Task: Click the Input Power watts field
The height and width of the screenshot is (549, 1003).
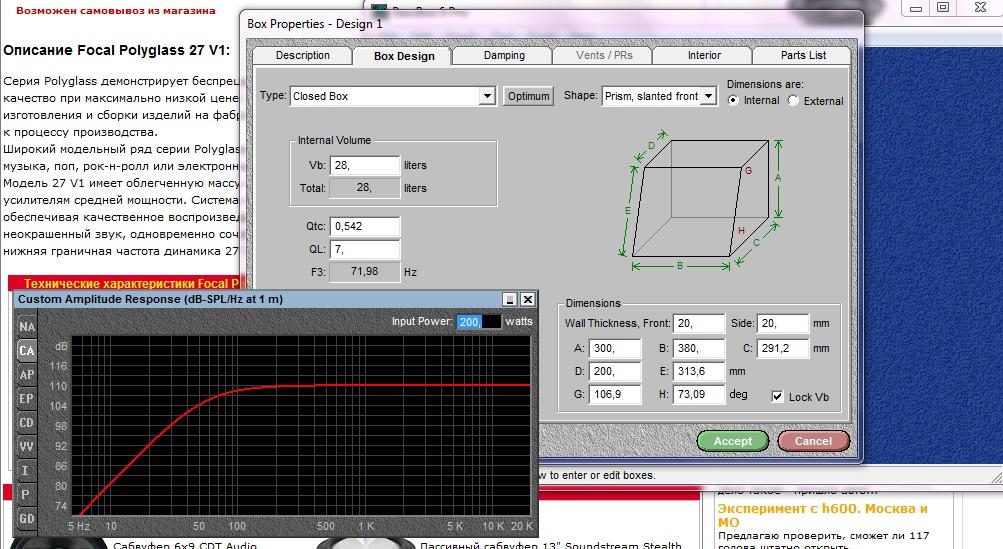Action: 478,321
